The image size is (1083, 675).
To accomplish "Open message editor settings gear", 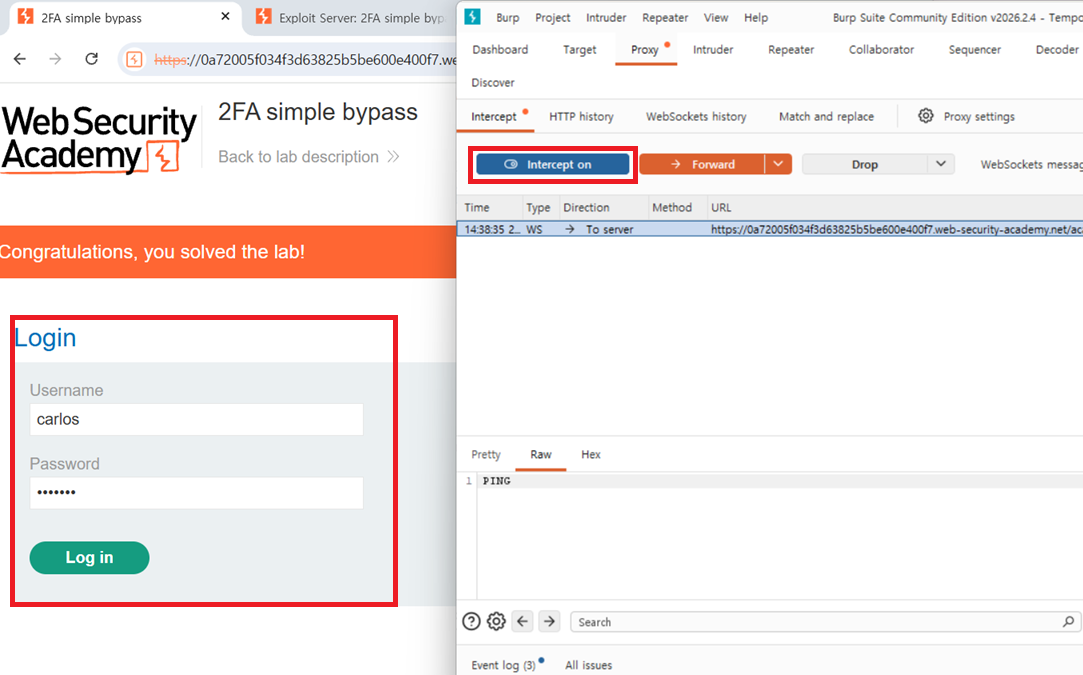I will (496, 622).
